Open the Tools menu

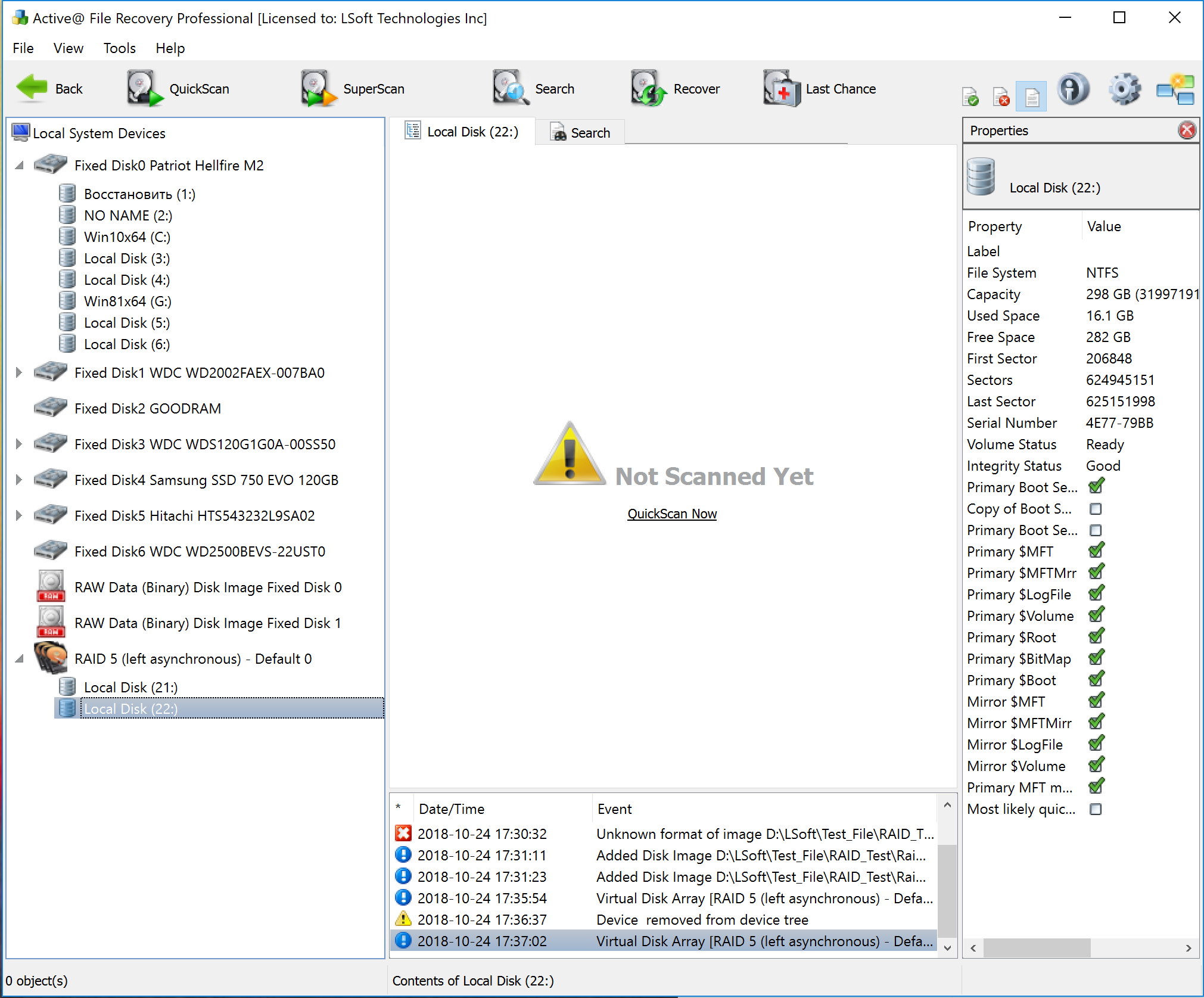pos(119,48)
